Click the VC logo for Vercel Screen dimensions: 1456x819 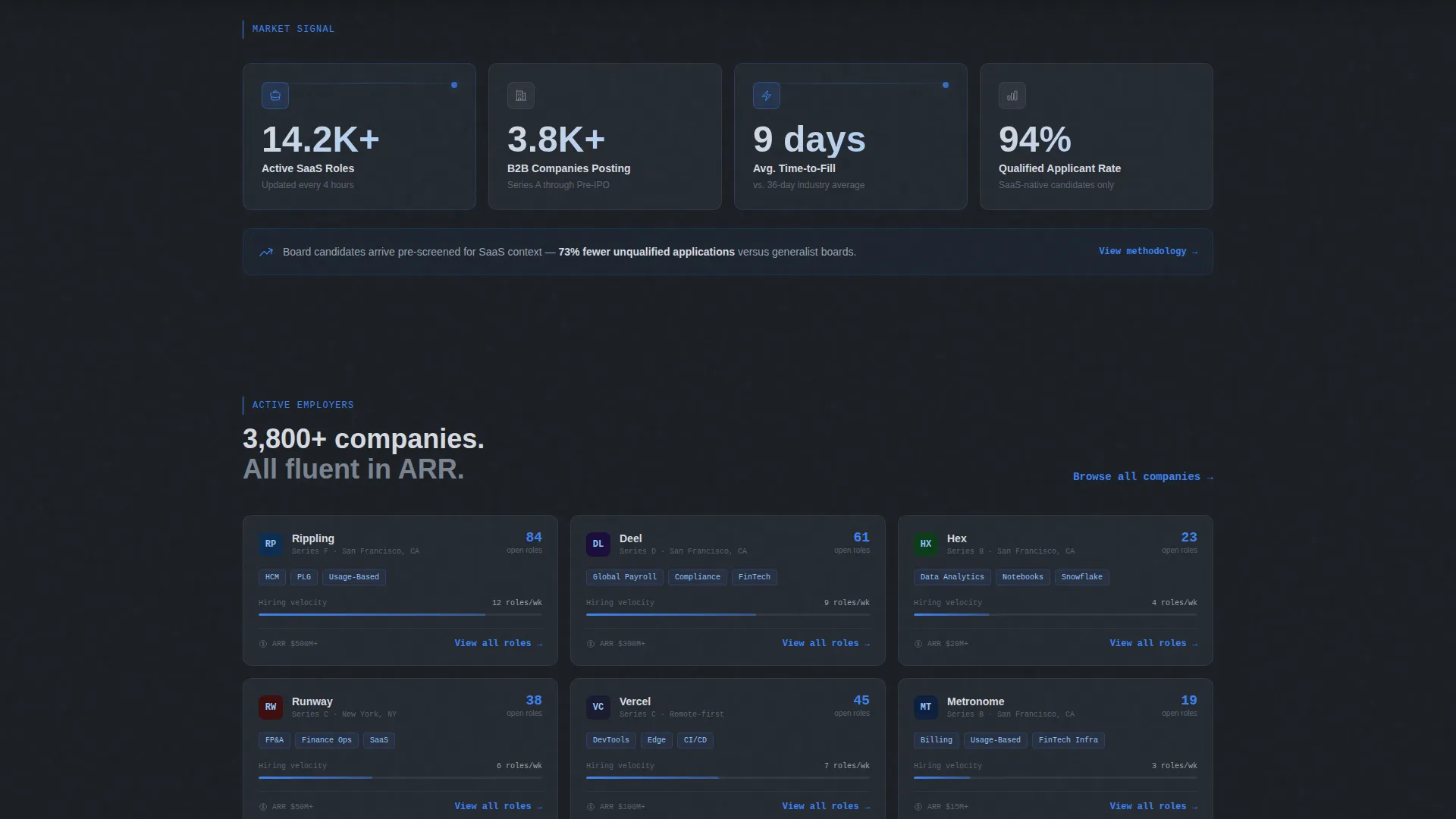click(x=598, y=707)
